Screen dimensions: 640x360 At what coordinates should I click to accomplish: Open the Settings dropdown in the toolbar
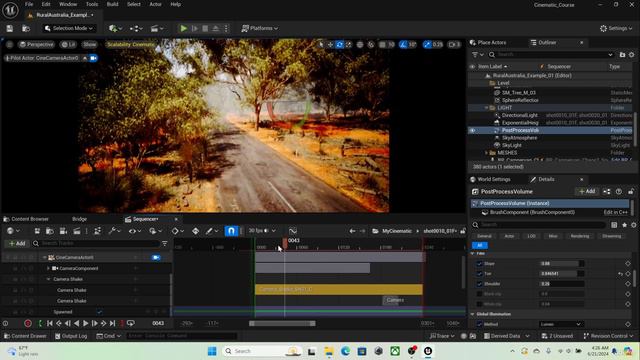616,28
